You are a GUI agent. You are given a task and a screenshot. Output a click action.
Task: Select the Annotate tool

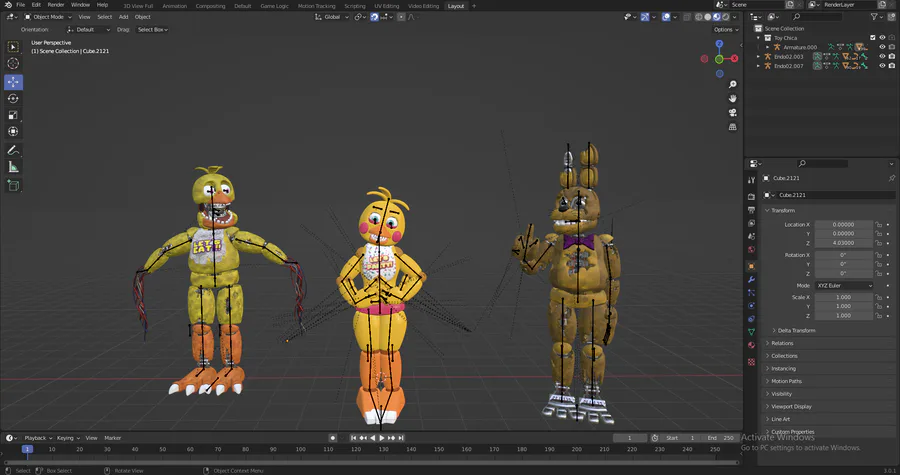[x=13, y=150]
